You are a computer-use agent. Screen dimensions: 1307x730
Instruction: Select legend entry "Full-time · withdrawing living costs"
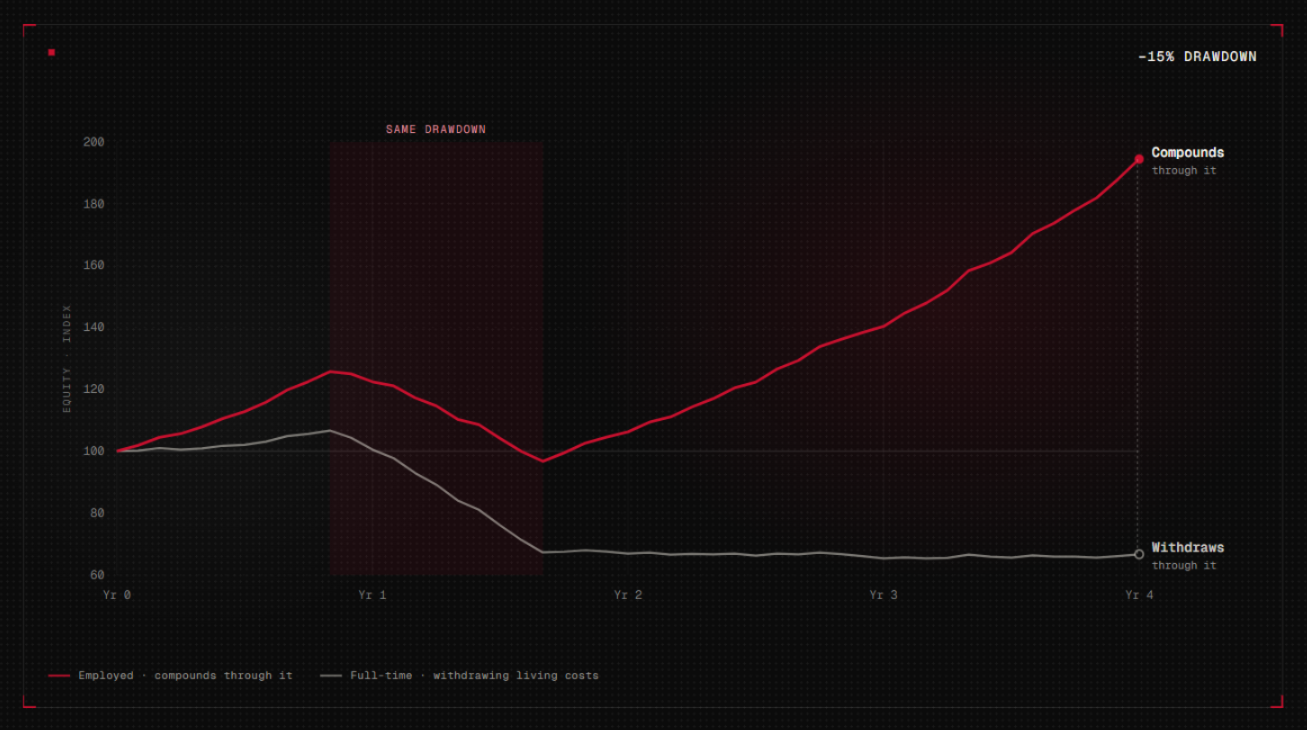tap(460, 676)
